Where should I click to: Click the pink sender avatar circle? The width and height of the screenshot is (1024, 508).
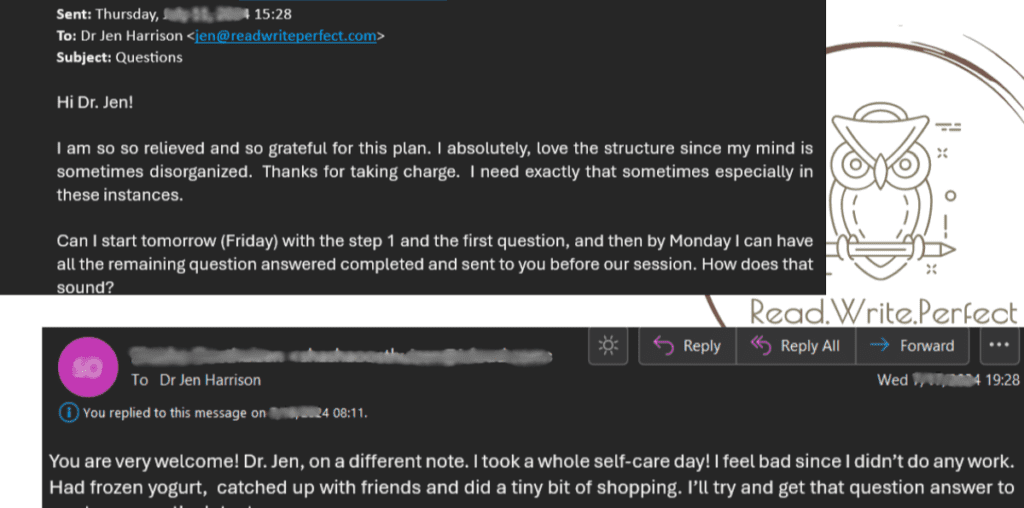coord(88,368)
